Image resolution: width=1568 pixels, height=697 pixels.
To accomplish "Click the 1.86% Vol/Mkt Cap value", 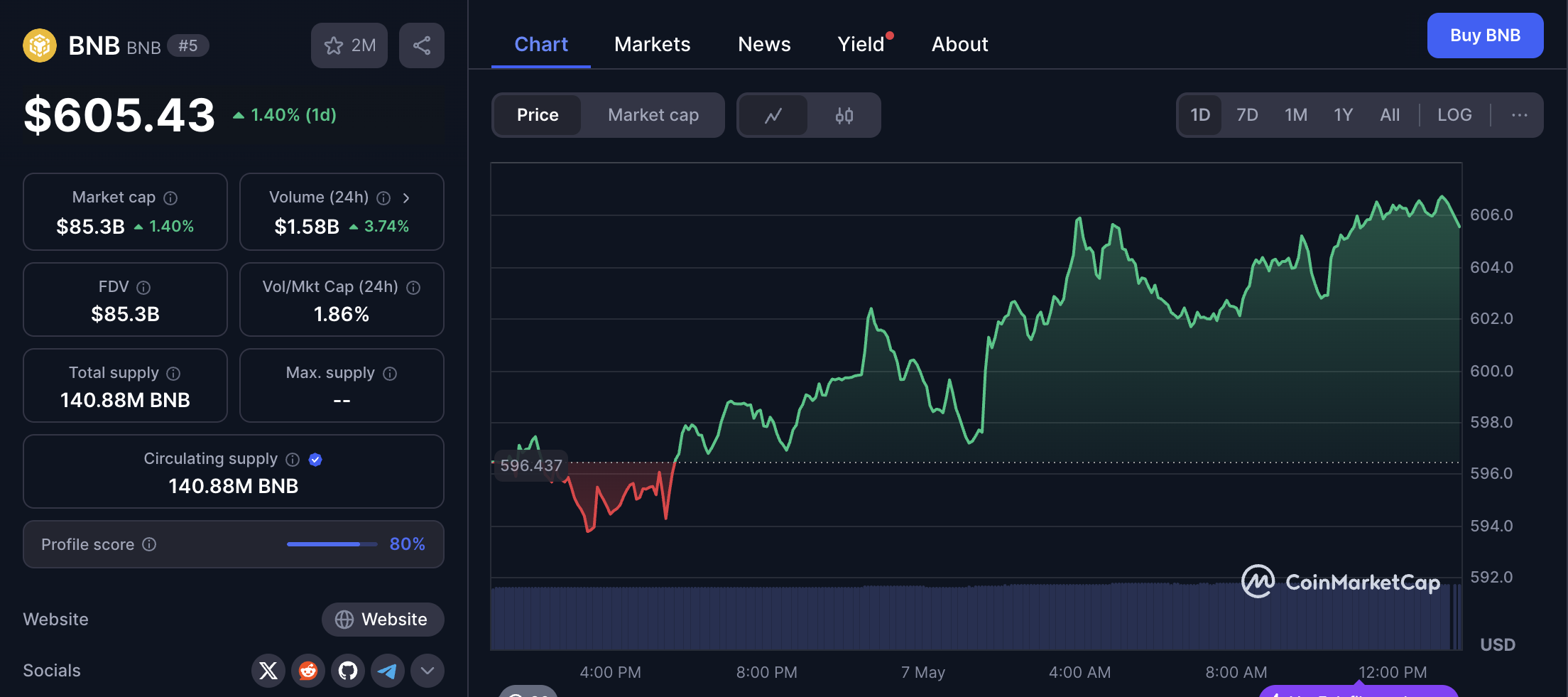I will 342,314.
